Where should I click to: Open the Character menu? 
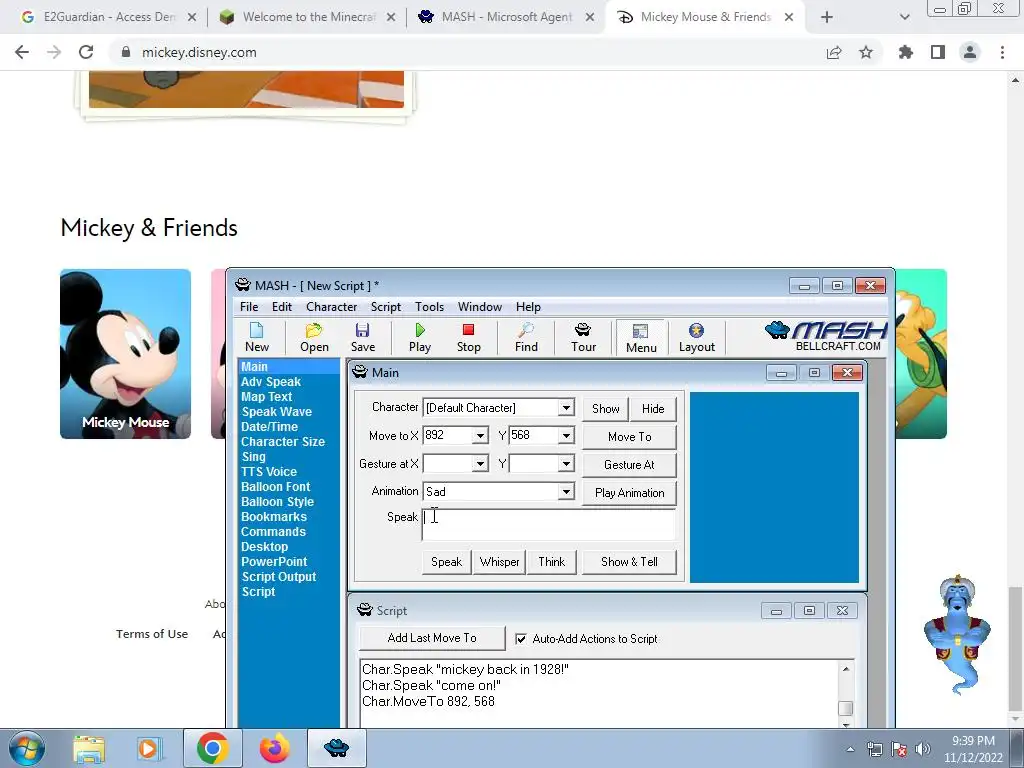(x=332, y=307)
